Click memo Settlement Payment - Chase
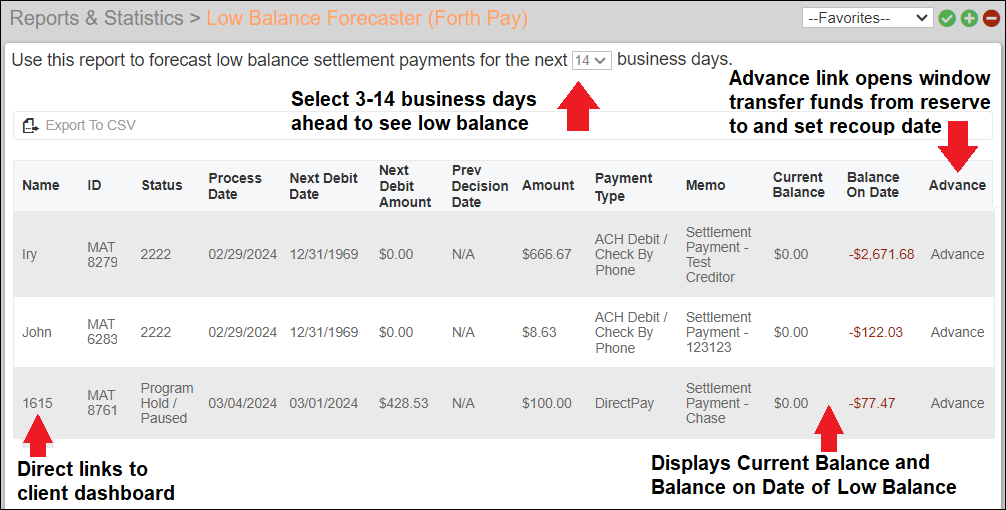 click(717, 403)
